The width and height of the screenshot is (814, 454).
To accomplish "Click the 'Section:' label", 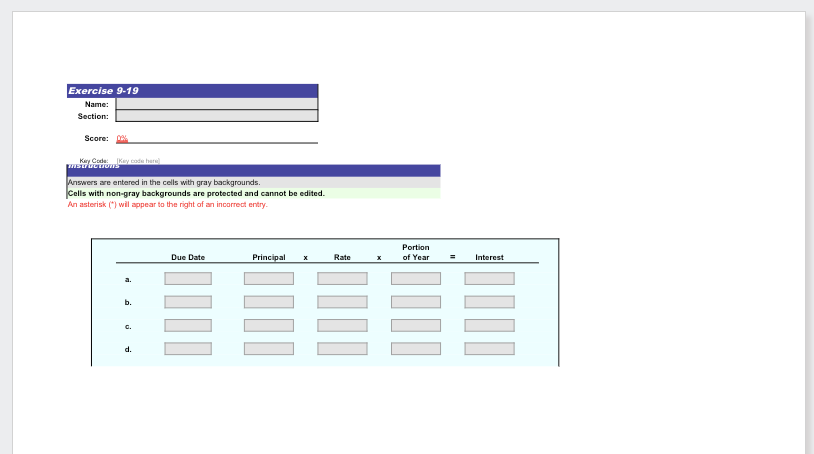I will (93, 116).
